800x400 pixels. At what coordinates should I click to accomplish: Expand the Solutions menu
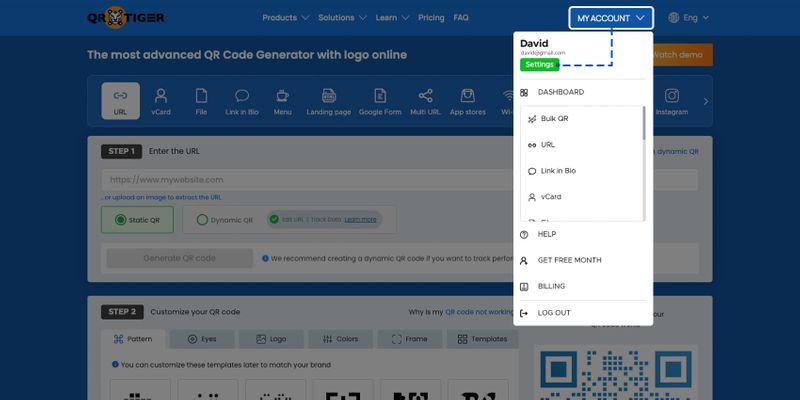click(342, 18)
